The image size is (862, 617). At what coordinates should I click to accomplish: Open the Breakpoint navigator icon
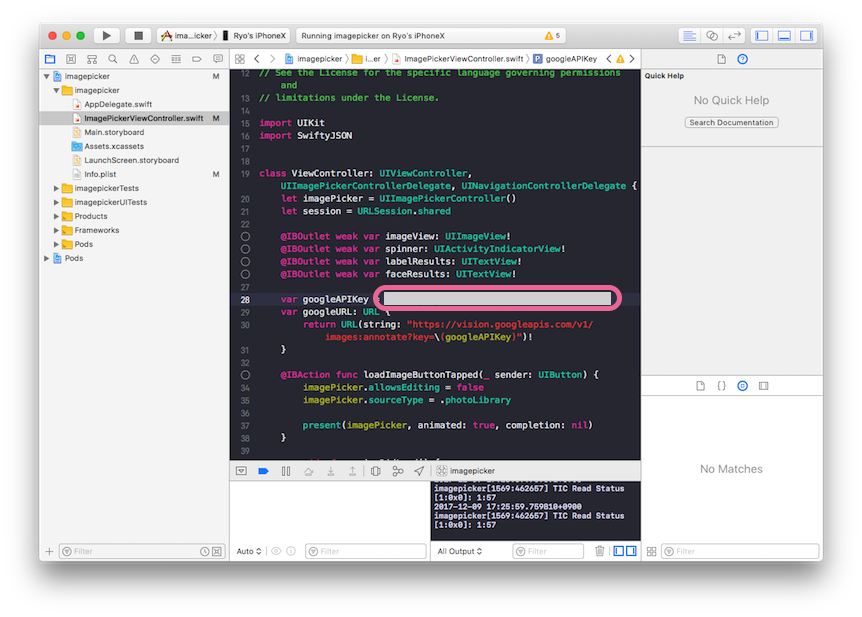tap(197, 59)
